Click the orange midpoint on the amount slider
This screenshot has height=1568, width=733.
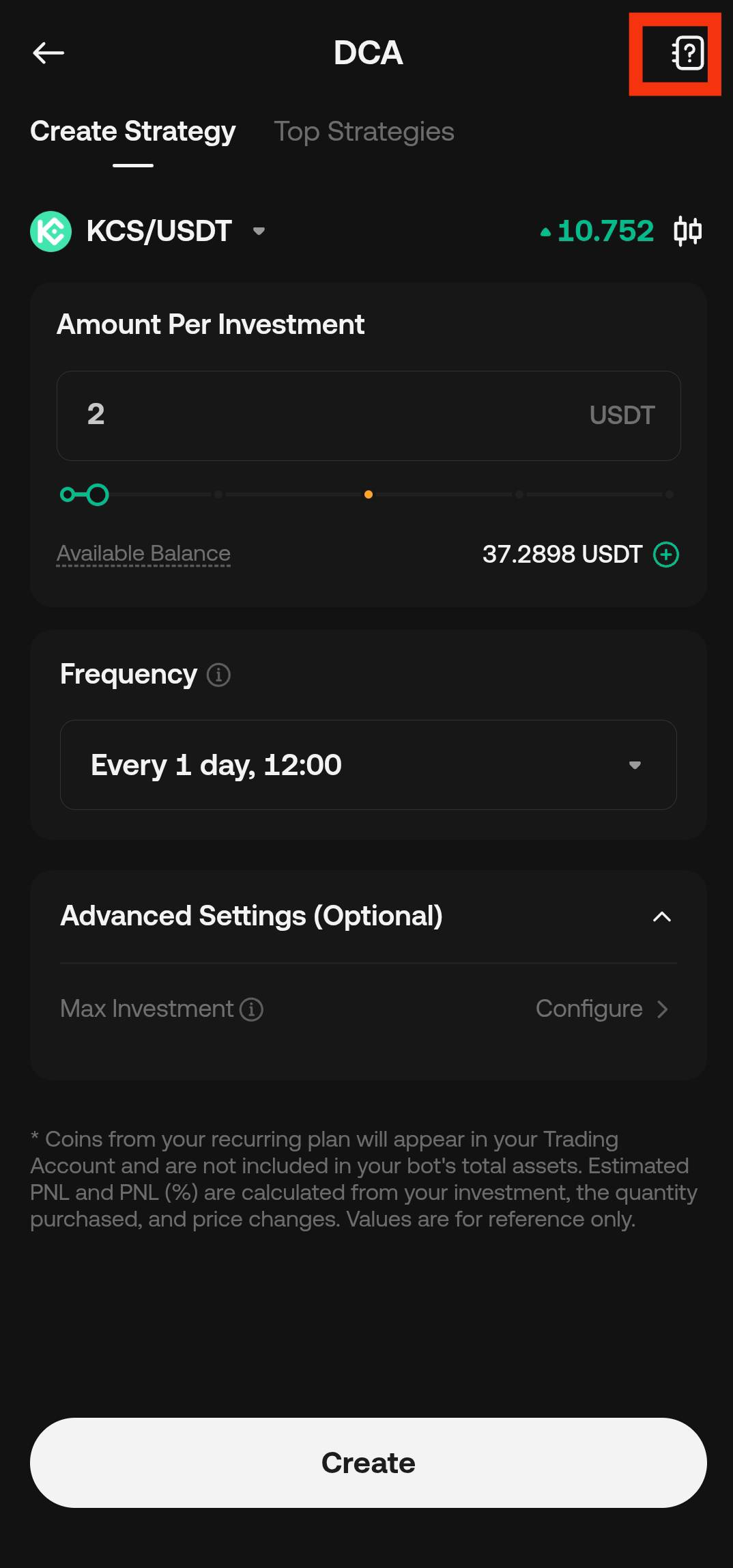tap(369, 494)
